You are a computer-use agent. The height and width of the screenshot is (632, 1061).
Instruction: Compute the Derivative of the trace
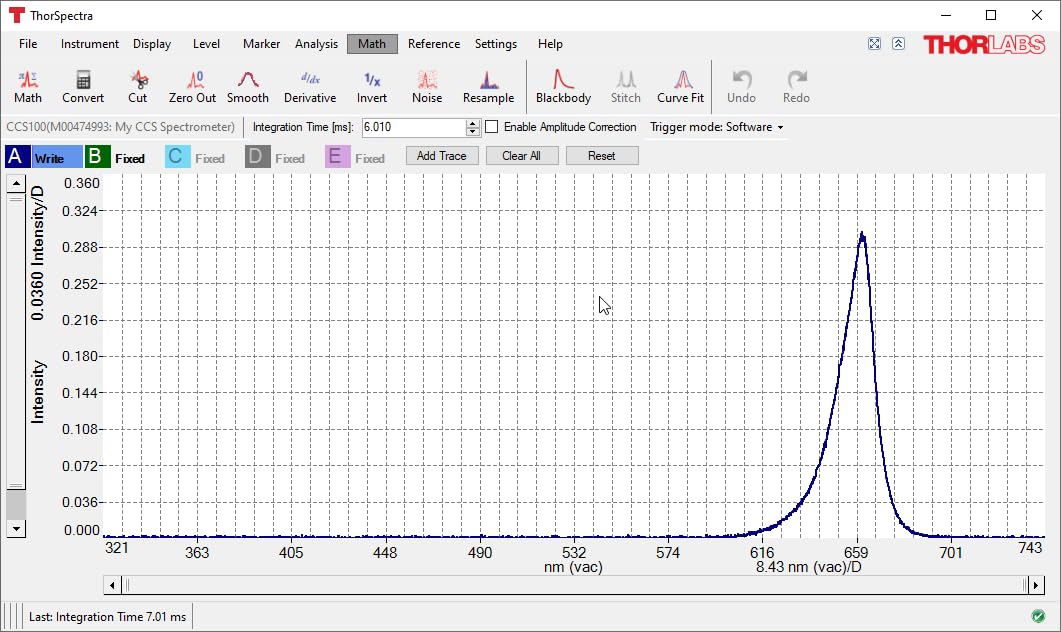pos(310,87)
